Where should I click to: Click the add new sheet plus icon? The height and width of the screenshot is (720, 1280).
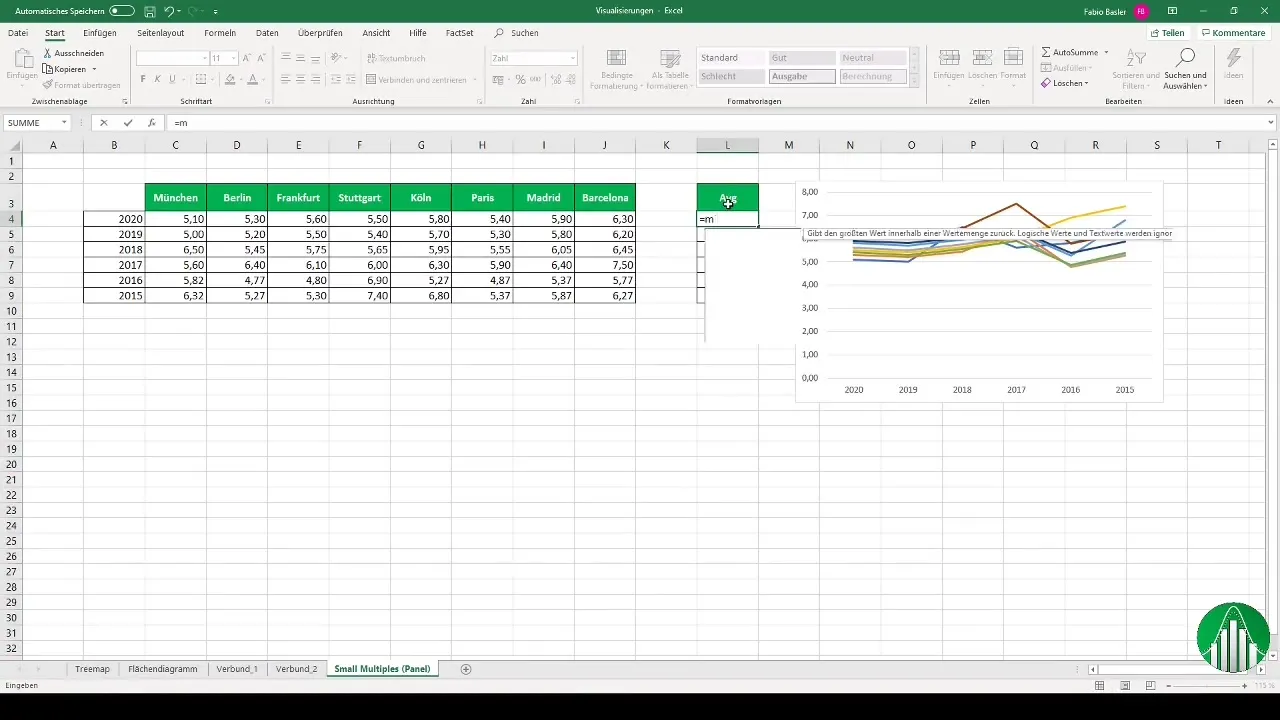point(466,668)
